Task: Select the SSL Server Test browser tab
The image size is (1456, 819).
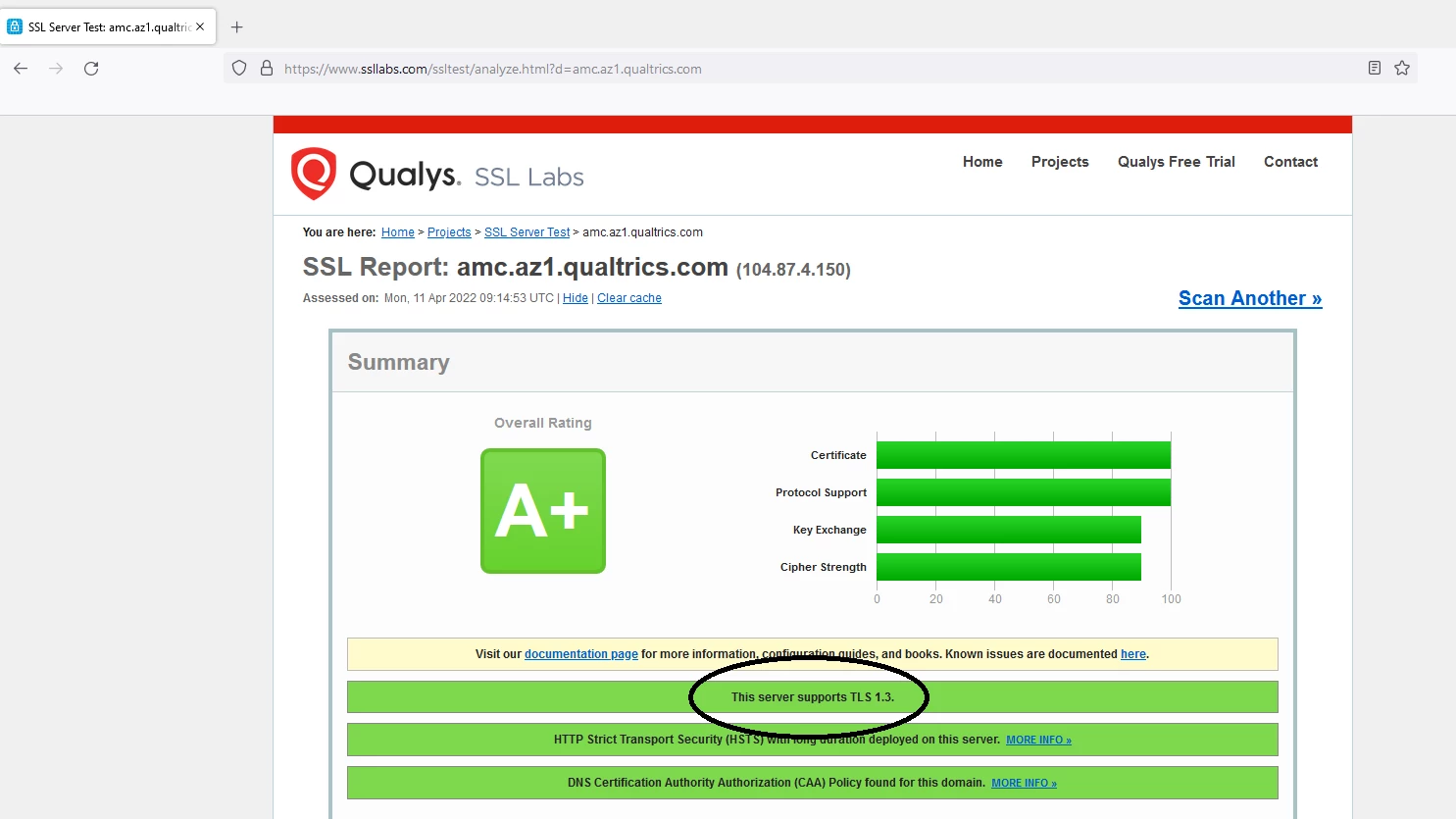Action: (x=108, y=26)
